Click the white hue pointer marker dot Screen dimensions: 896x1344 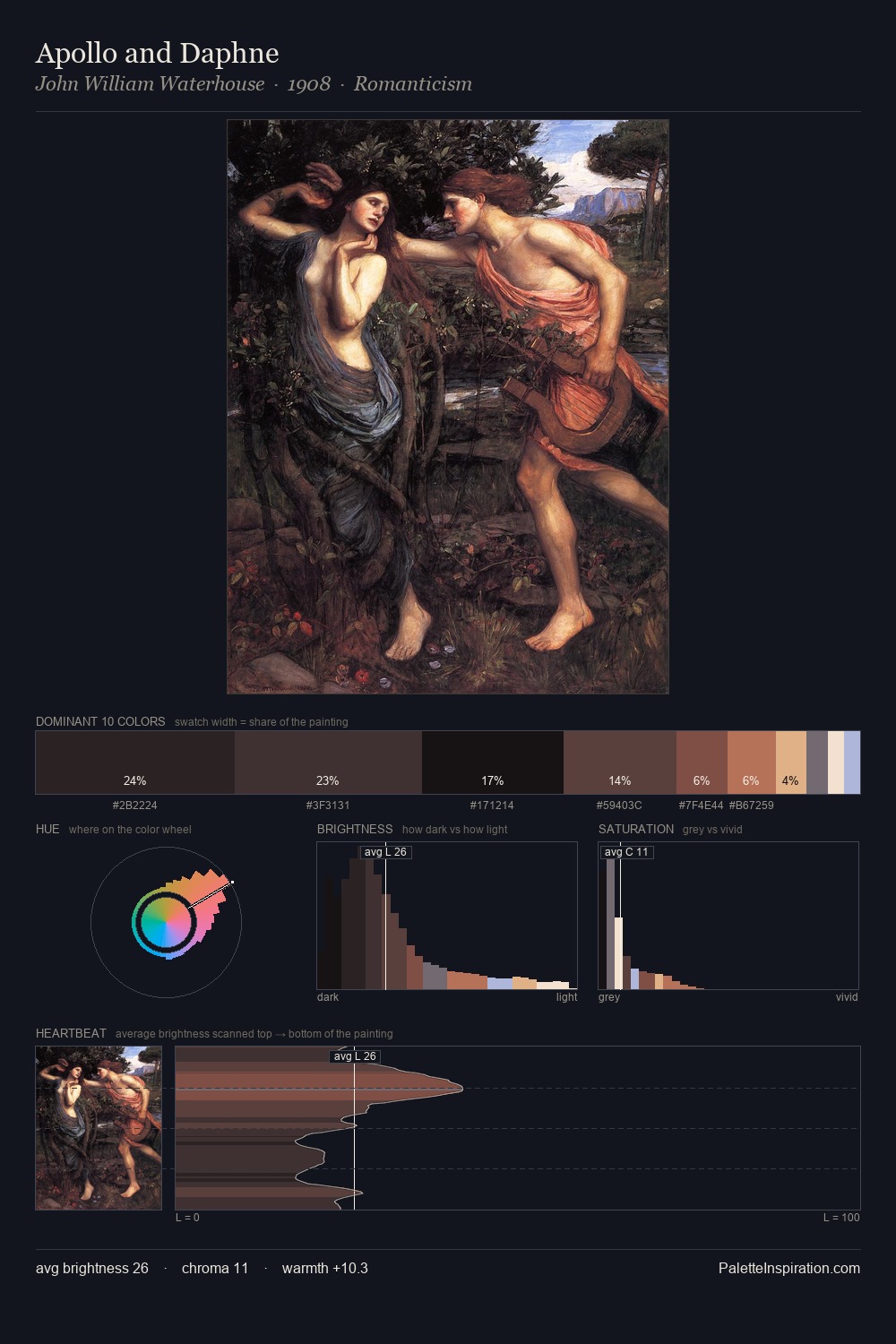tap(232, 883)
